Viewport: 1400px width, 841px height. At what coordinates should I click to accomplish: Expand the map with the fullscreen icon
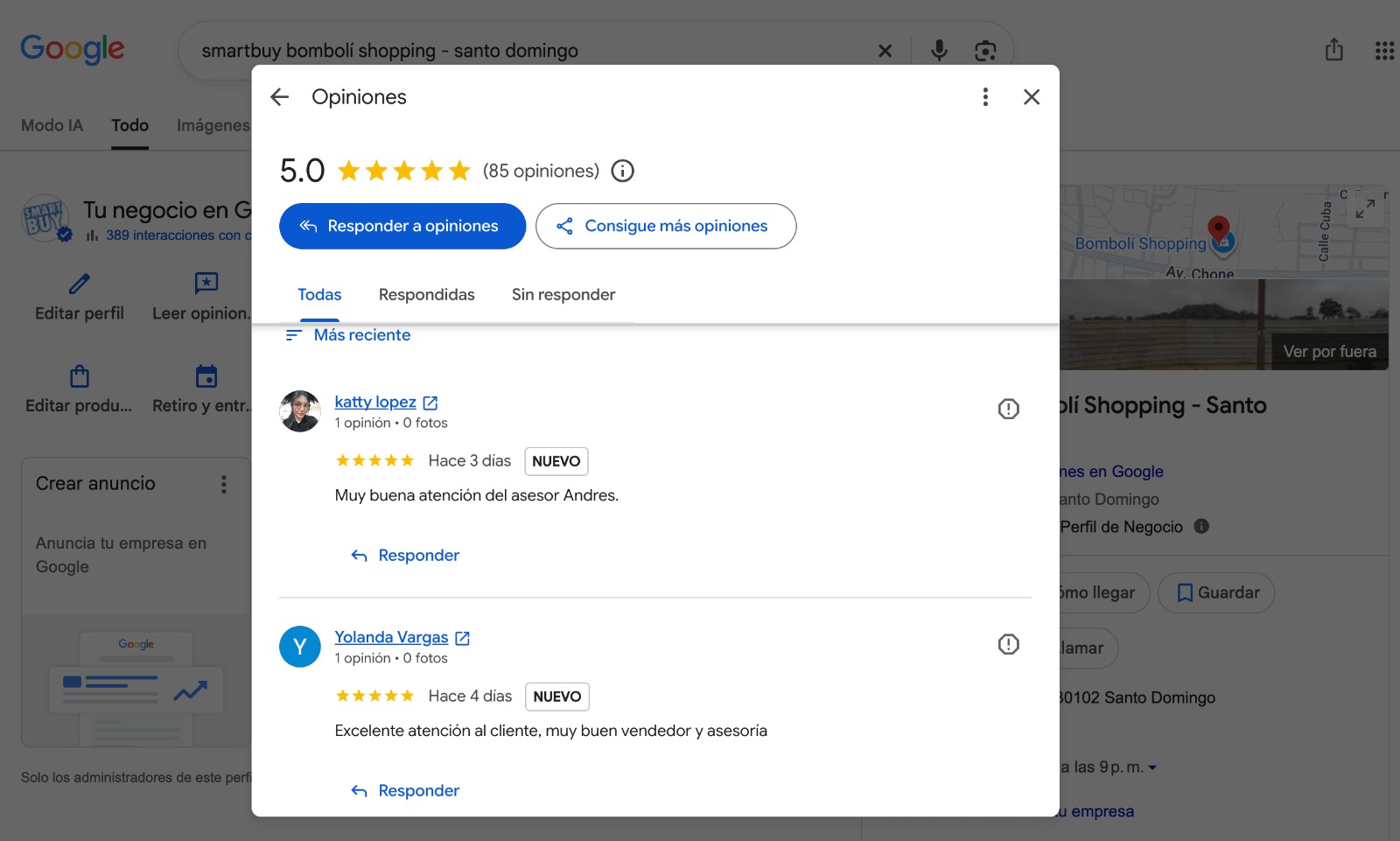coord(1365,208)
